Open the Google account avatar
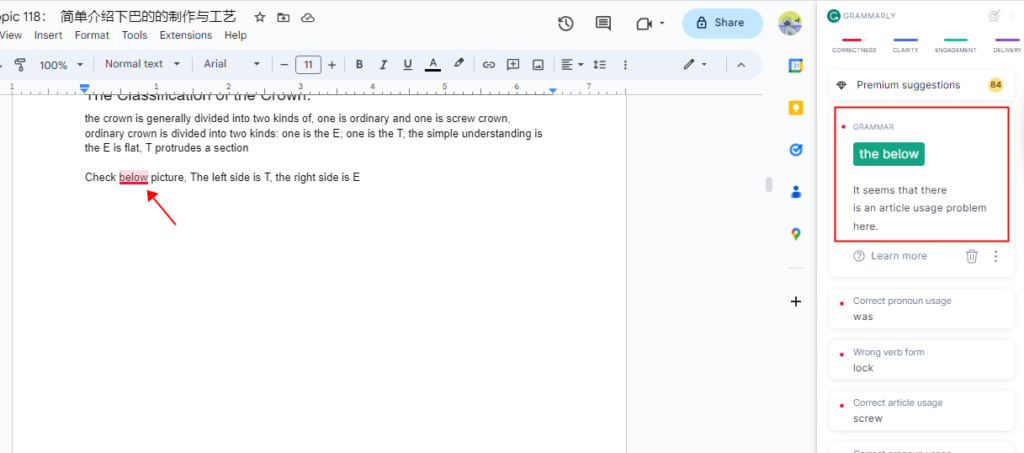The image size is (1024, 453). (790, 23)
